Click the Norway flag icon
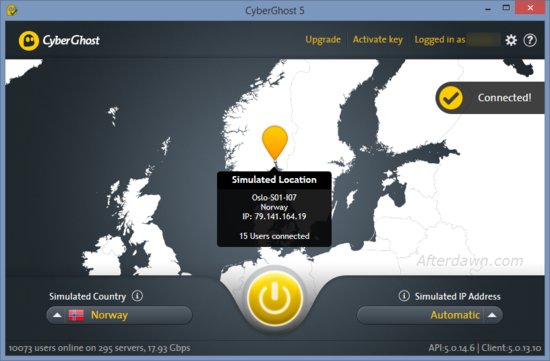550x361 pixels. point(76,315)
